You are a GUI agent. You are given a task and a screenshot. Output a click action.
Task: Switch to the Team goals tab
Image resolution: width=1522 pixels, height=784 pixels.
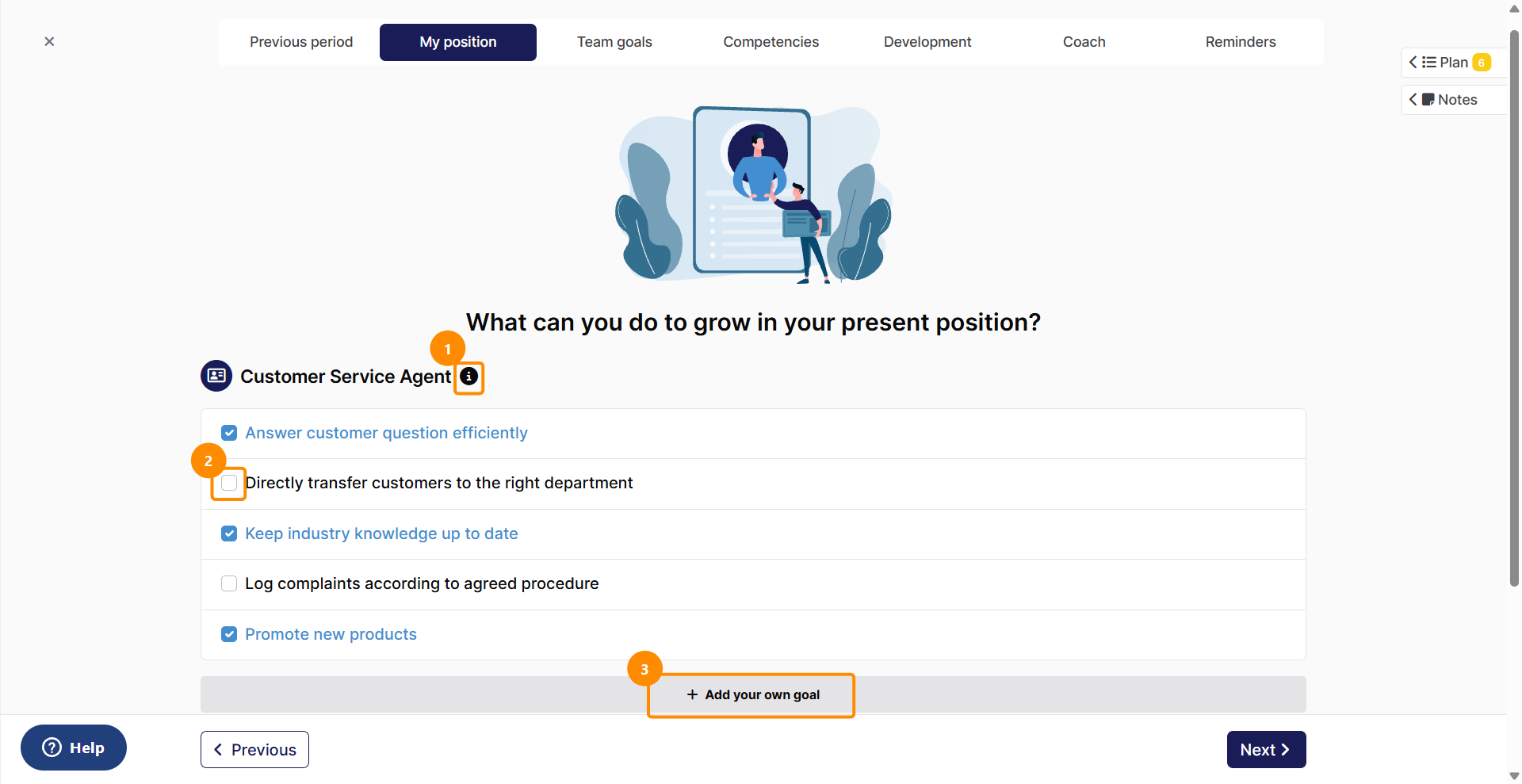tap(614, 42)
